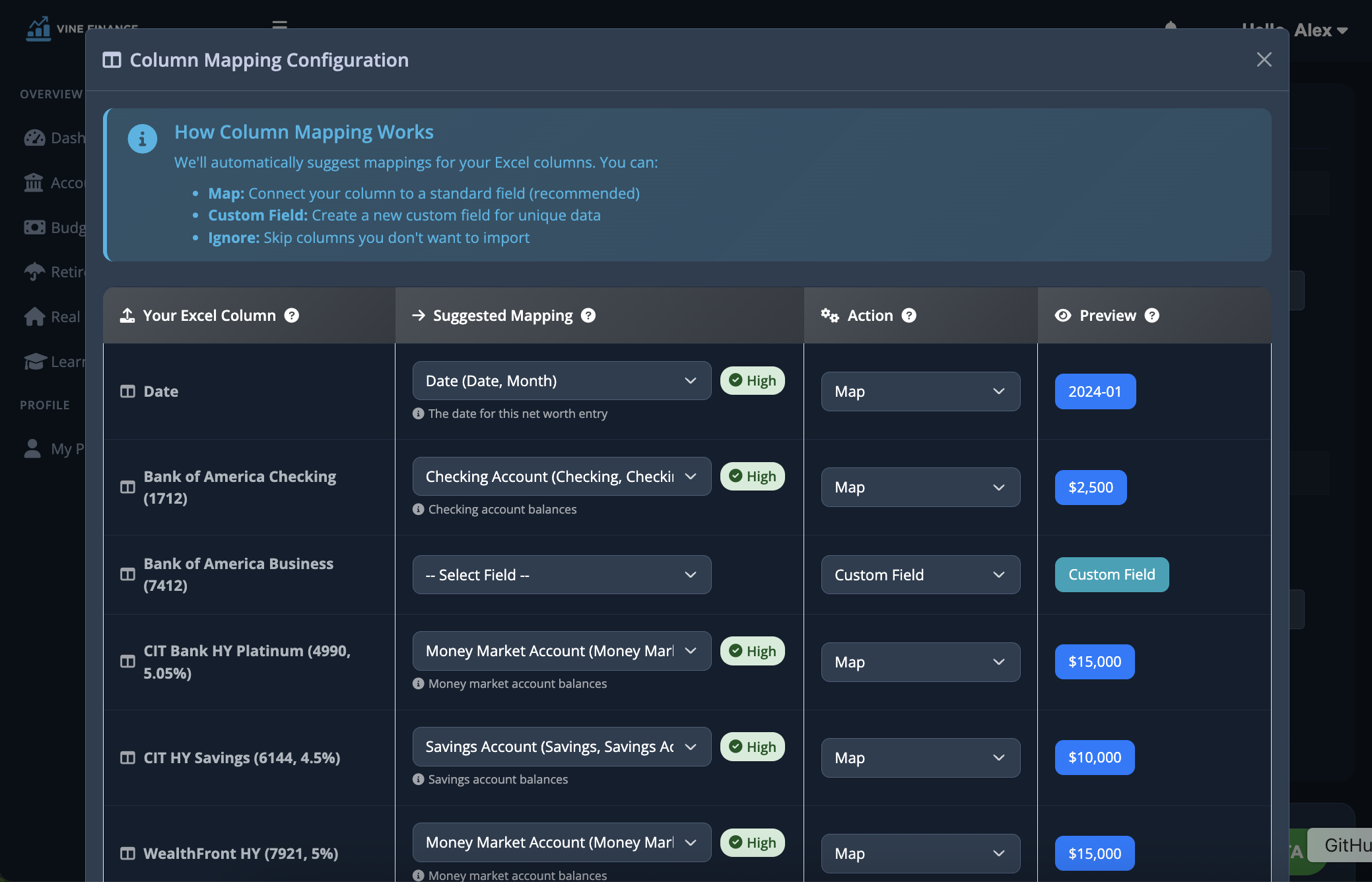Image resolution: width=1372 pixels, height=882 pixels.
Task: Click the column icon beside Date row
Action: pyautogui.click(x=127, y=391)
